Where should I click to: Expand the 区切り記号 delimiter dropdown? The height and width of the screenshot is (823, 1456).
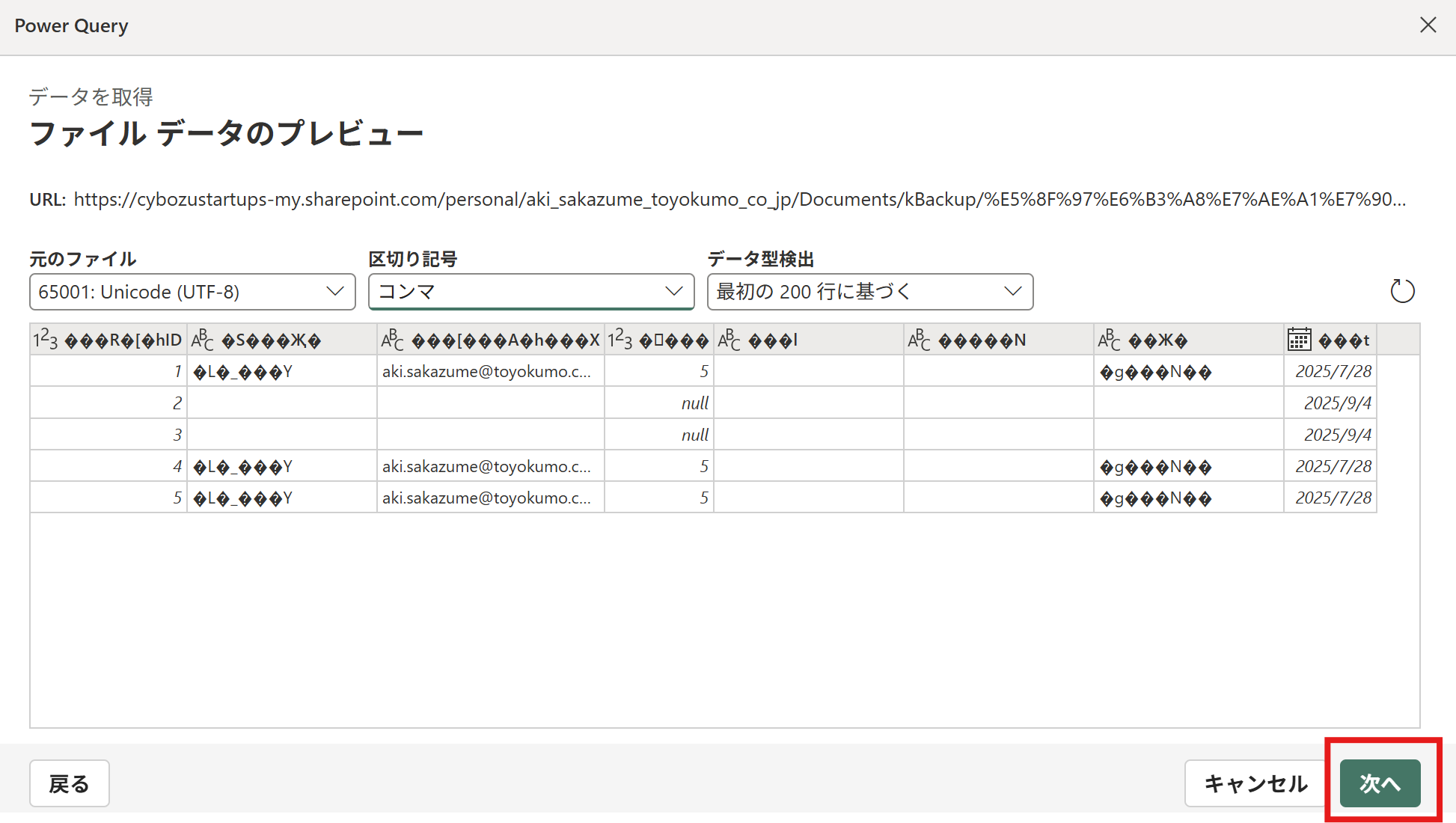pos(531,292)
